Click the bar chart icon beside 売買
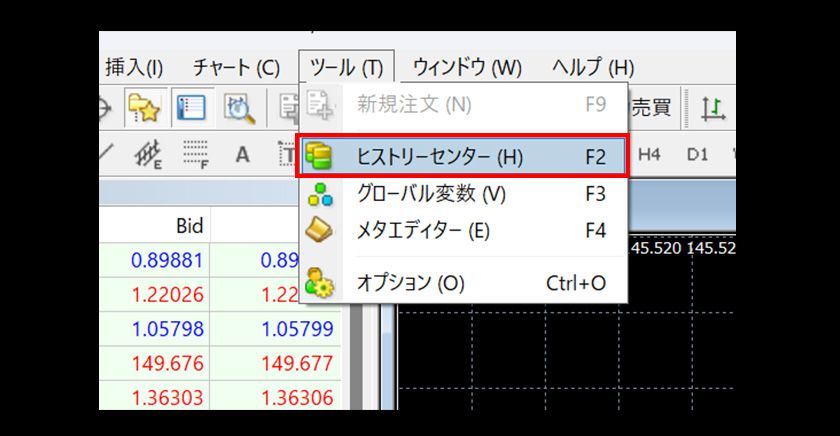This screenshot has height=436, width=840. tap(713, 108)
